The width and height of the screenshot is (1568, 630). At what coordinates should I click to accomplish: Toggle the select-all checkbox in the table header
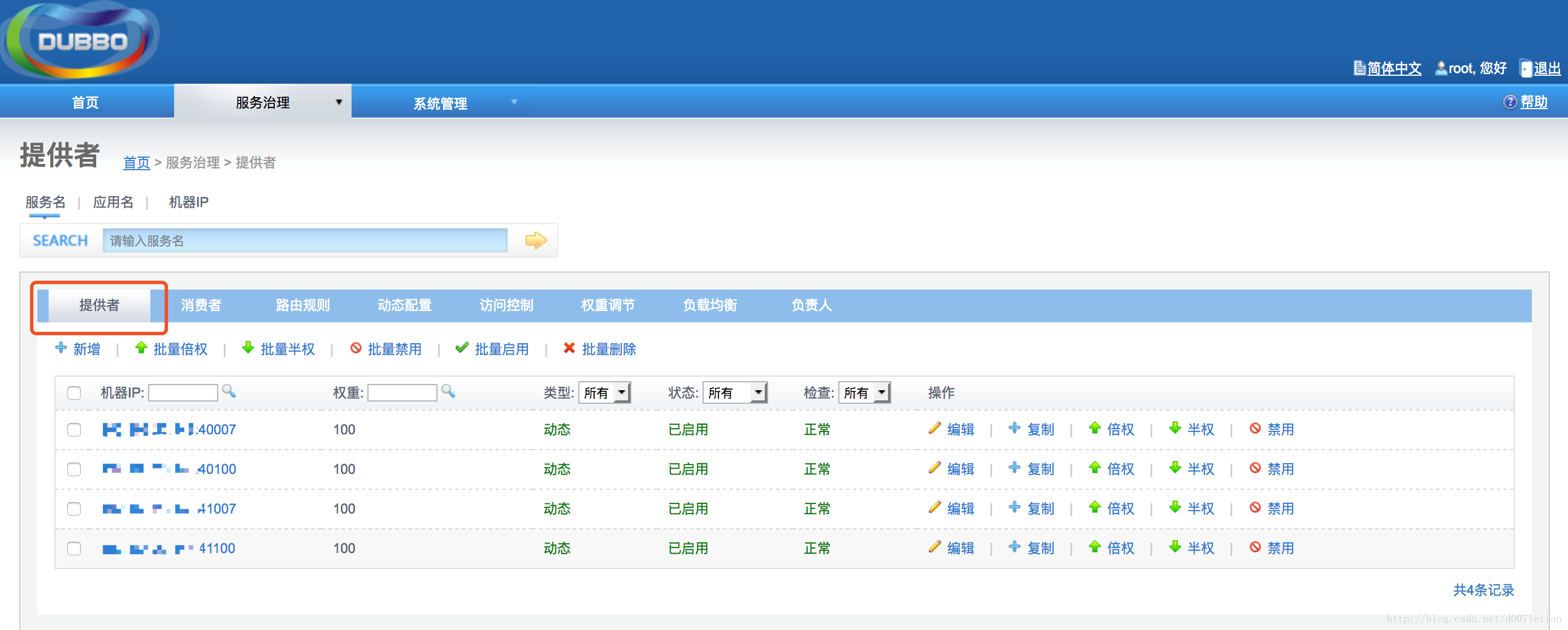74,393
